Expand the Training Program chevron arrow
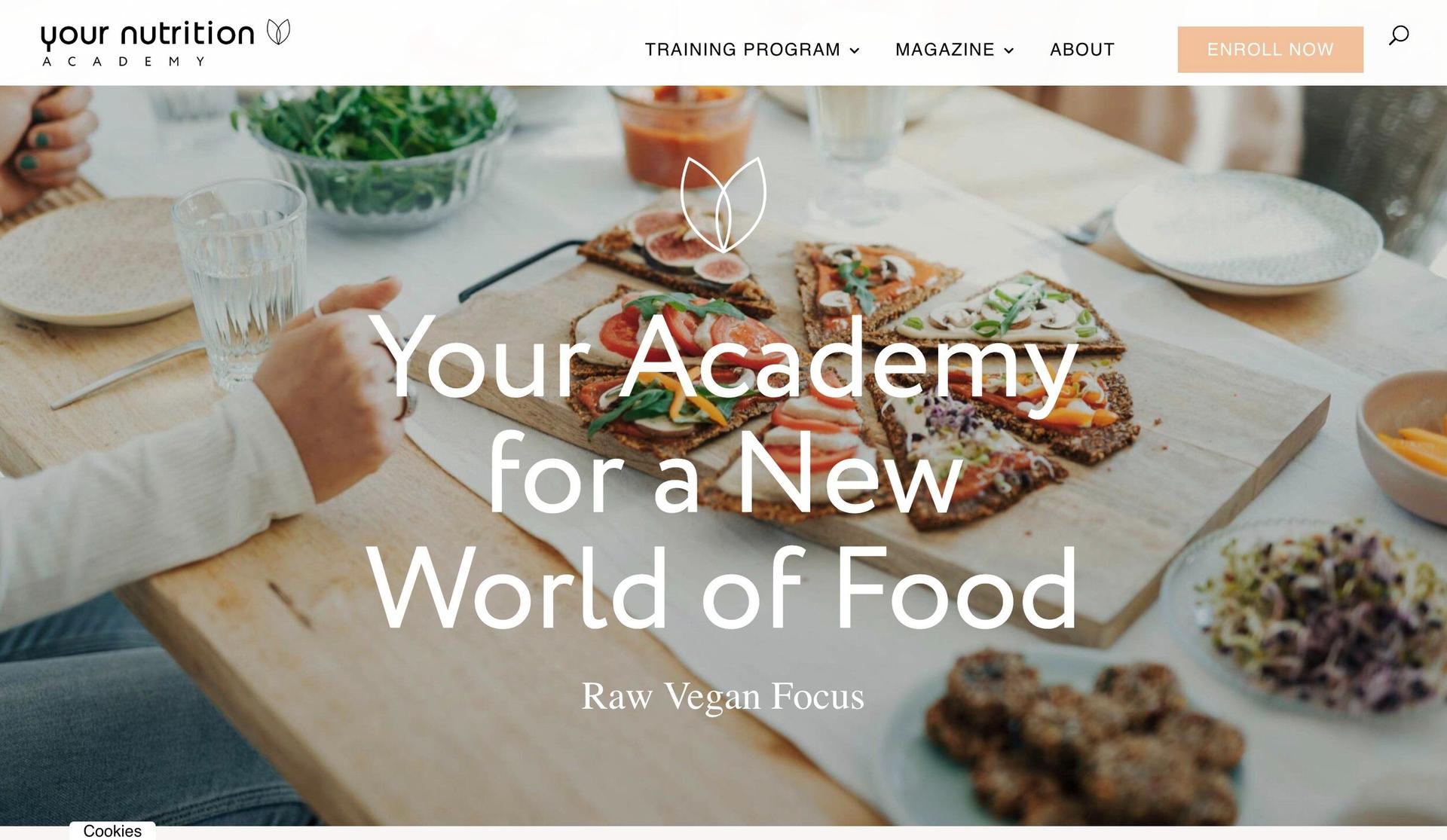 pyautogui.click(x=855, y=50)
